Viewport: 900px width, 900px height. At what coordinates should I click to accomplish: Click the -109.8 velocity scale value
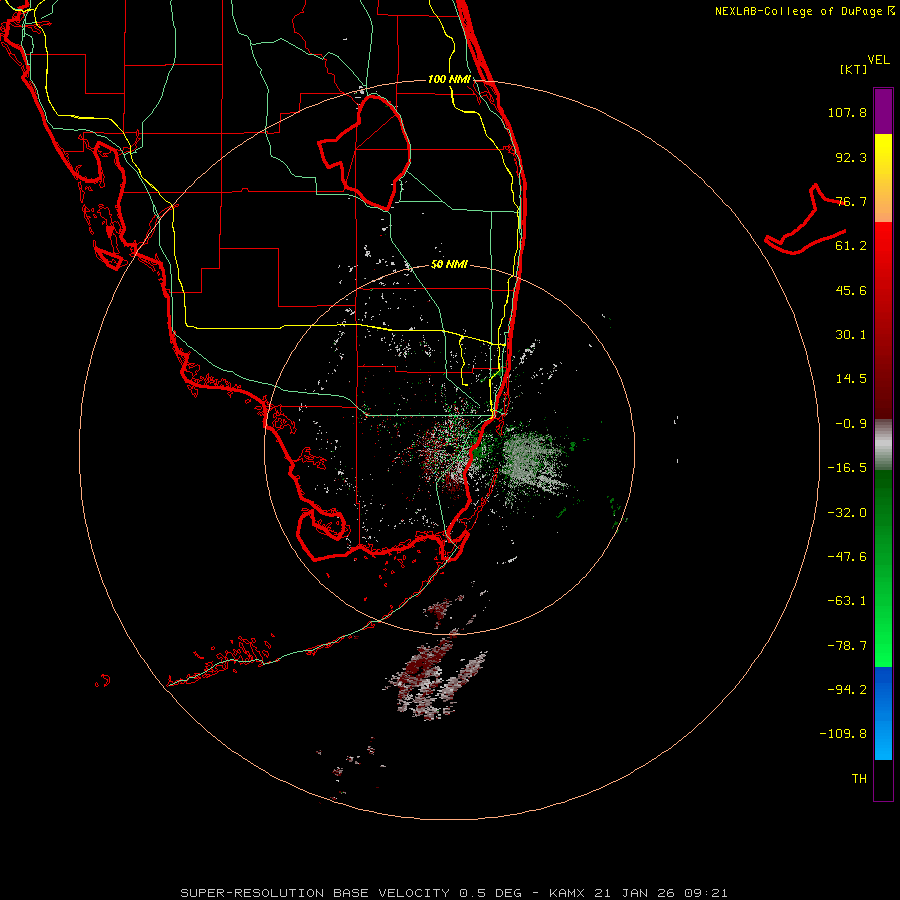(843, 734)
